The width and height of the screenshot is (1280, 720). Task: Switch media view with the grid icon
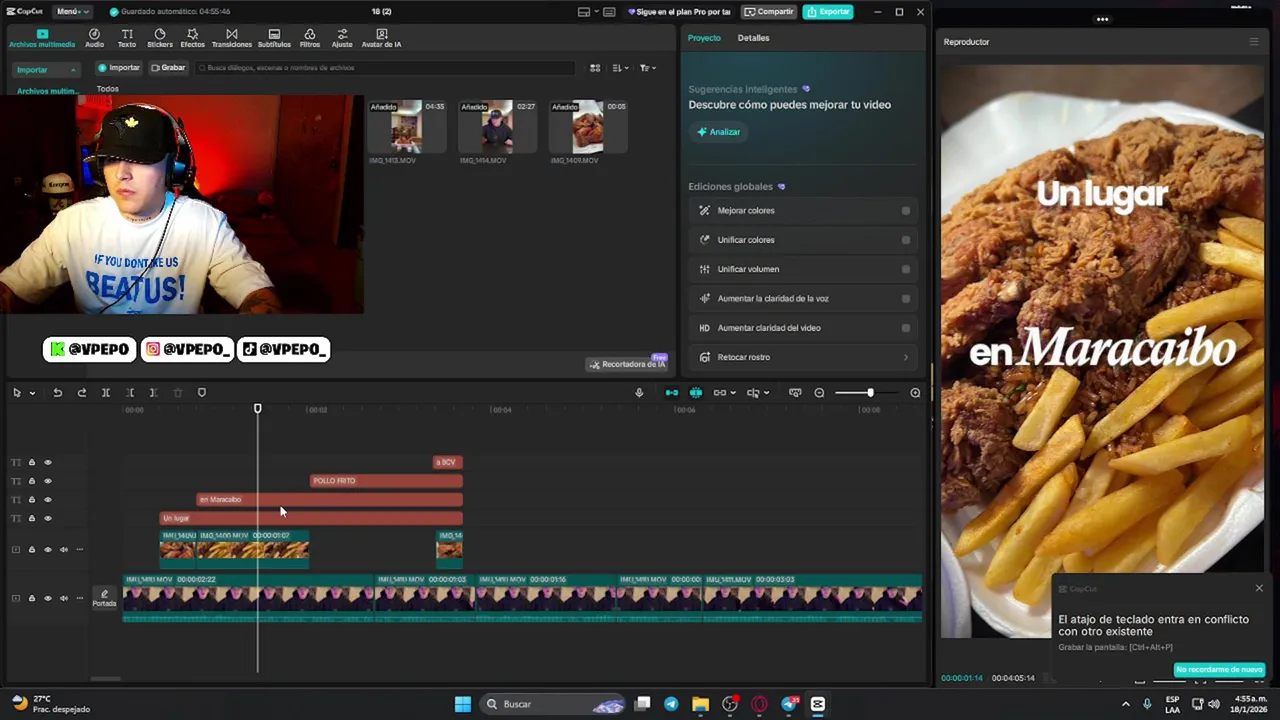click(x=595, y=68)
